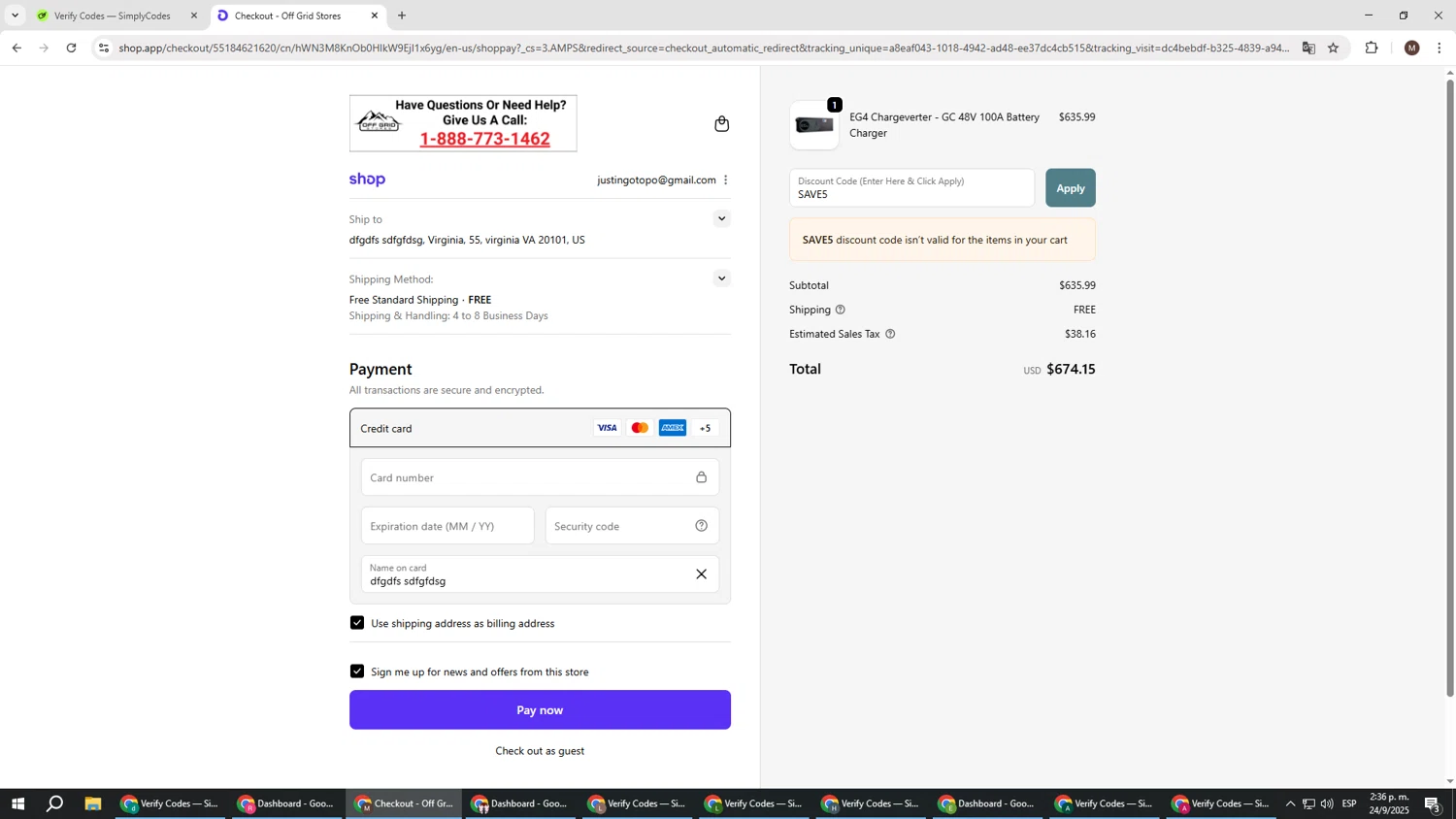Screen dimensions: 1456x819
Task: Click the translate page icon
Action: click(1308, 48)
